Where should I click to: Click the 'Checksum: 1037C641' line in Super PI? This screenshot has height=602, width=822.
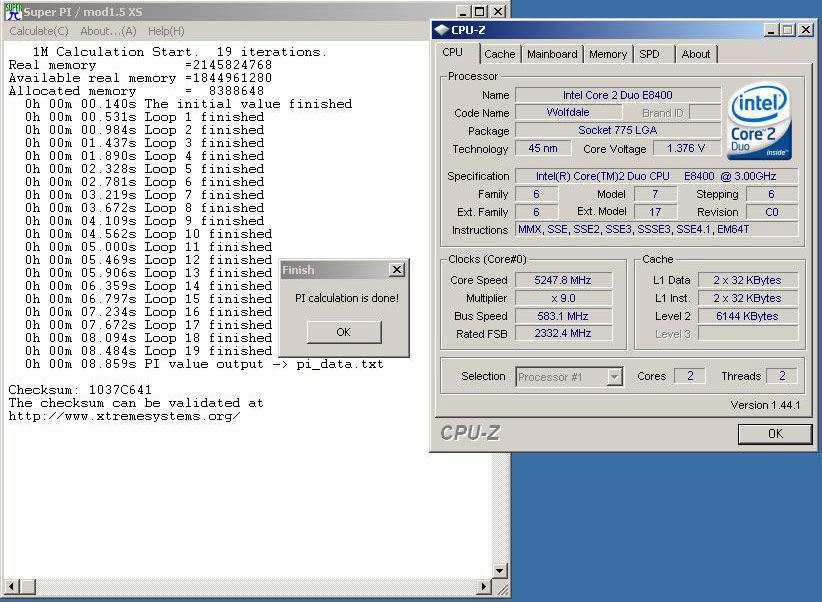coord(80,390)
